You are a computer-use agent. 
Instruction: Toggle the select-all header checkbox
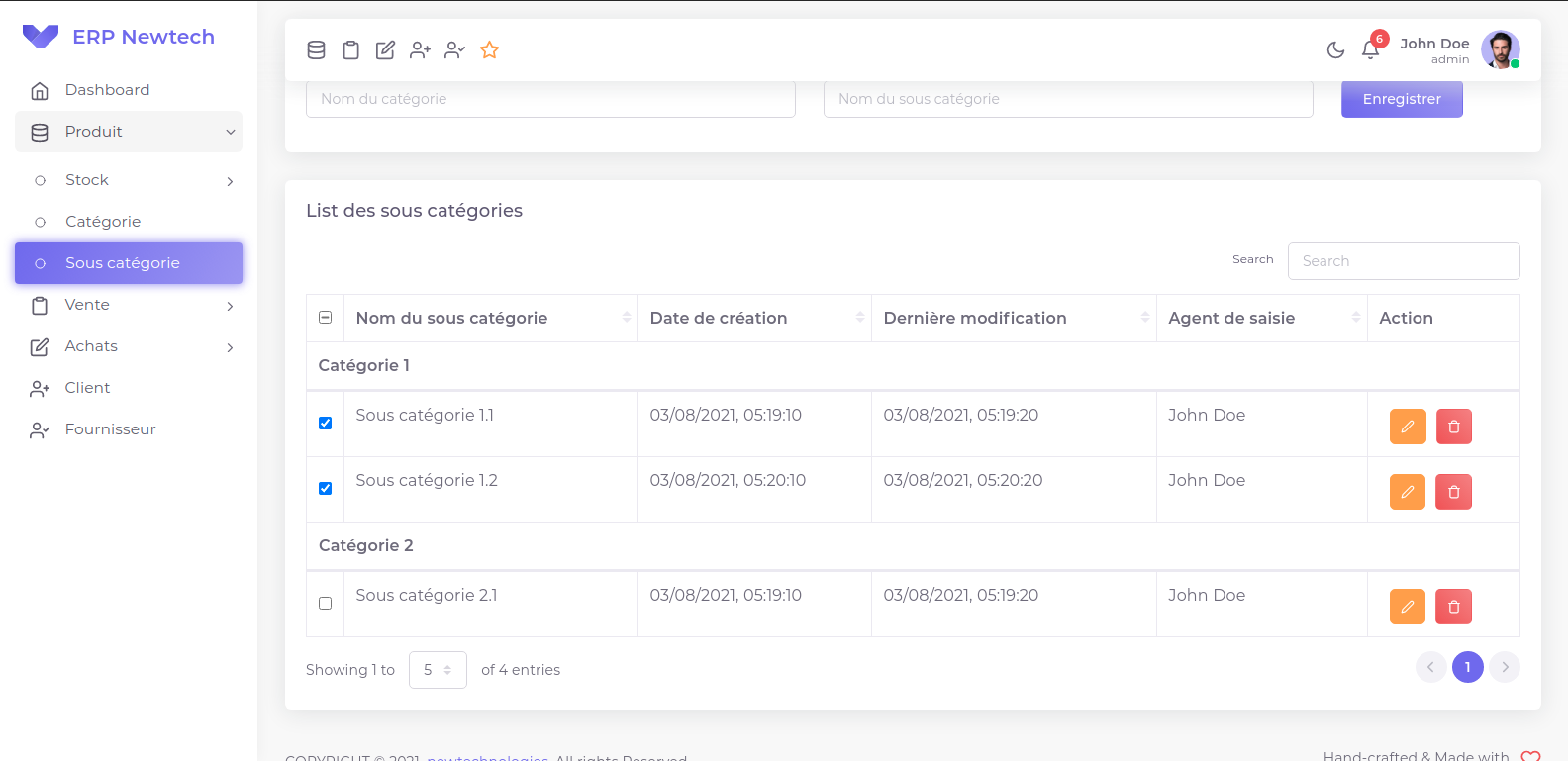pyautogui.click(x=325, y=318)
